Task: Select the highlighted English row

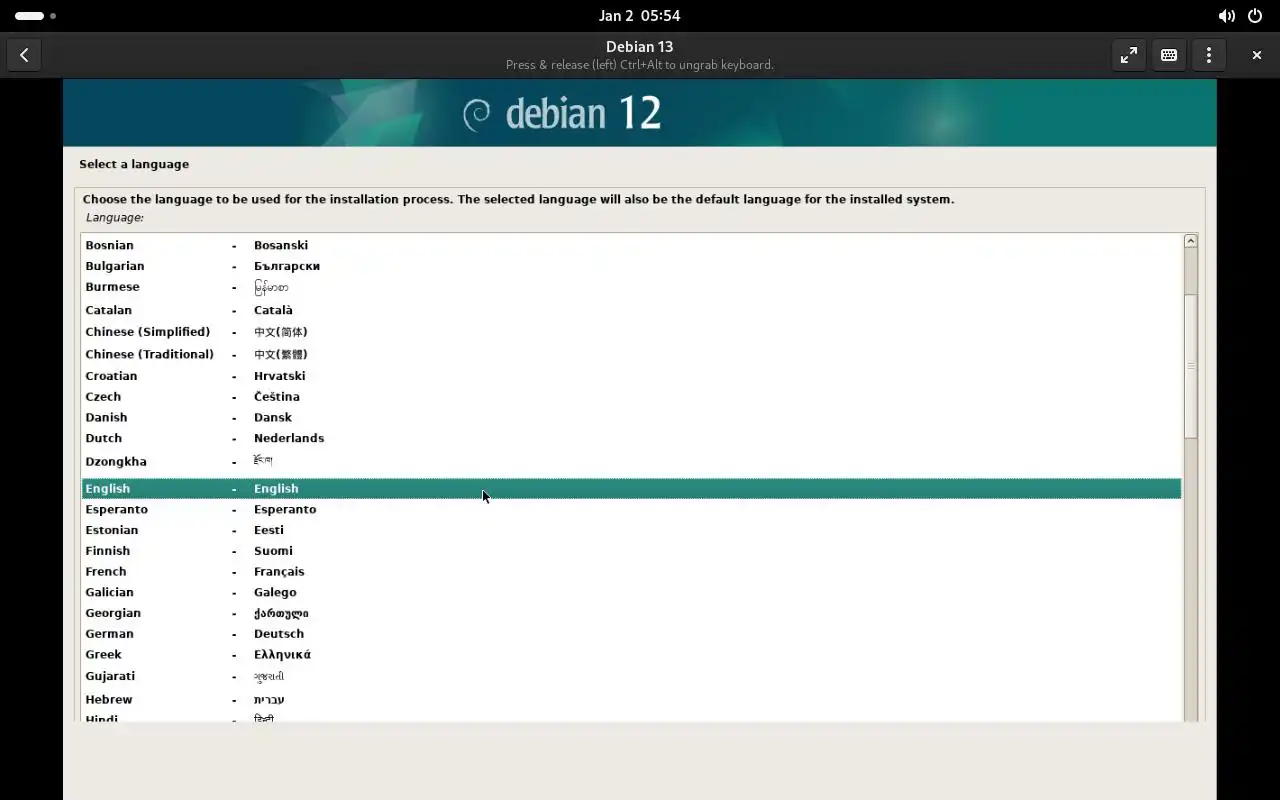Action: tap(631, 488)
